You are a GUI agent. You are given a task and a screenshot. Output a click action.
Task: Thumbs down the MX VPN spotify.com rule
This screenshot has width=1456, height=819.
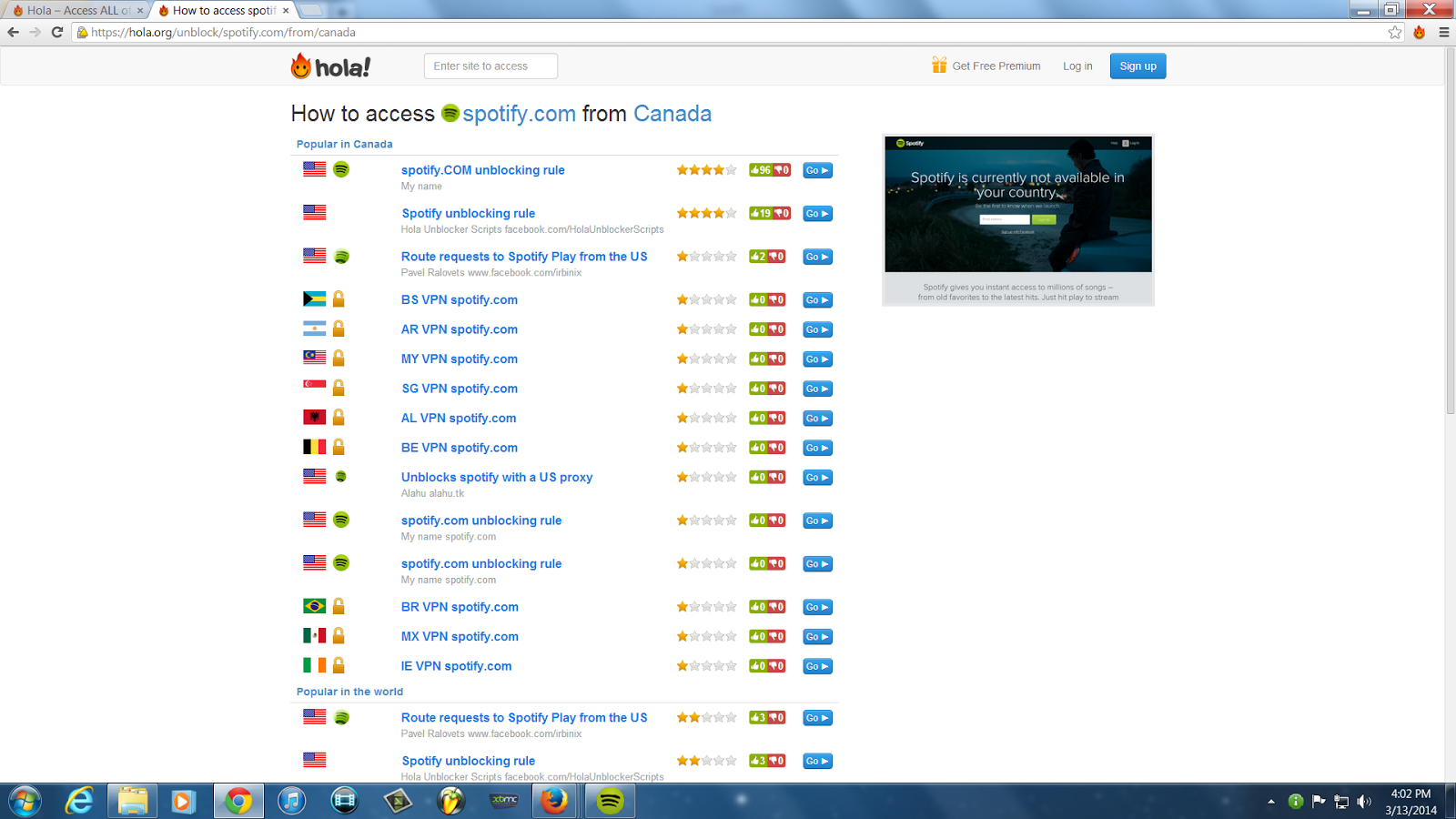tap(776, 637)
